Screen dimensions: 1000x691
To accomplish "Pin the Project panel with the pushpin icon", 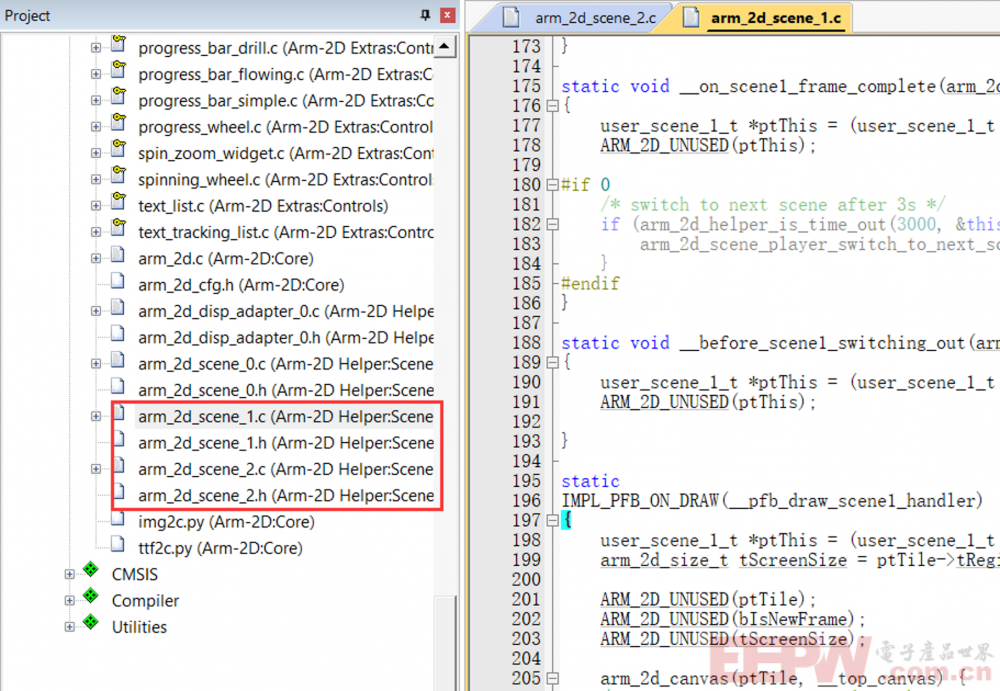I will 425,15.
